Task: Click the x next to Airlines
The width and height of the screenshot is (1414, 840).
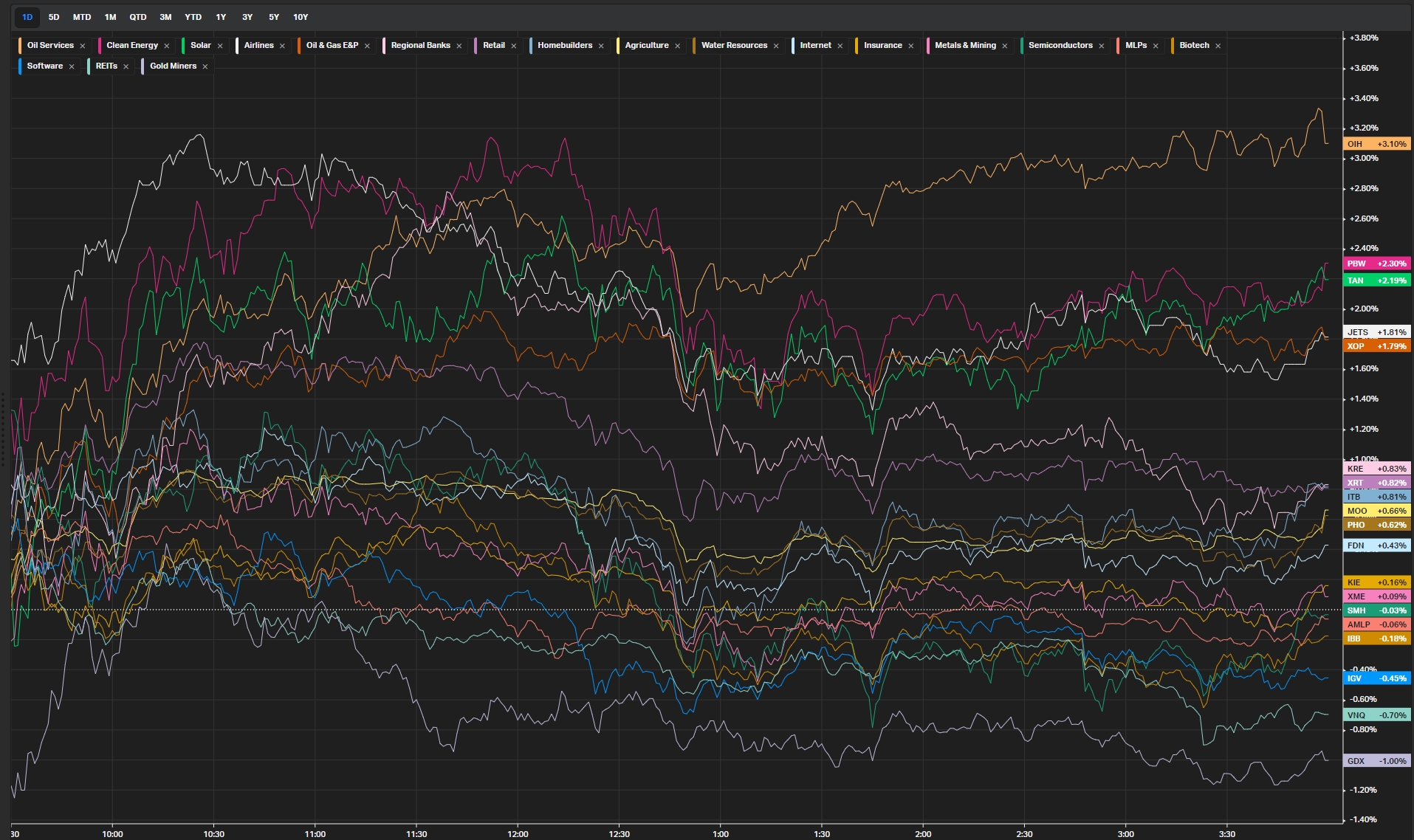Action: [x=282, y=46]
